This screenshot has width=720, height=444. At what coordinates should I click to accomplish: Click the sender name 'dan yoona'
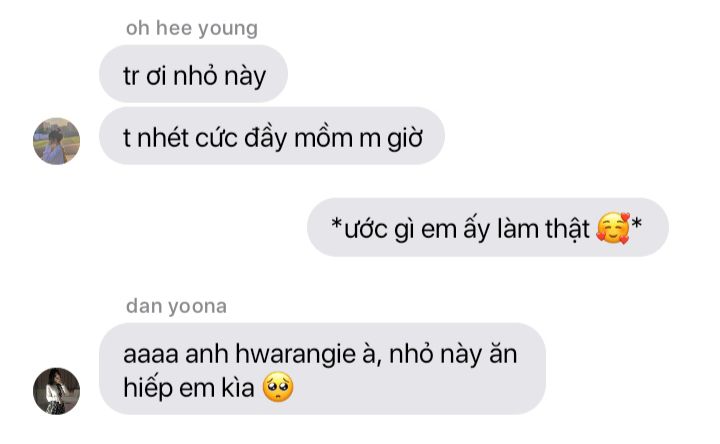pyautogui.click(x=176, y=307)
